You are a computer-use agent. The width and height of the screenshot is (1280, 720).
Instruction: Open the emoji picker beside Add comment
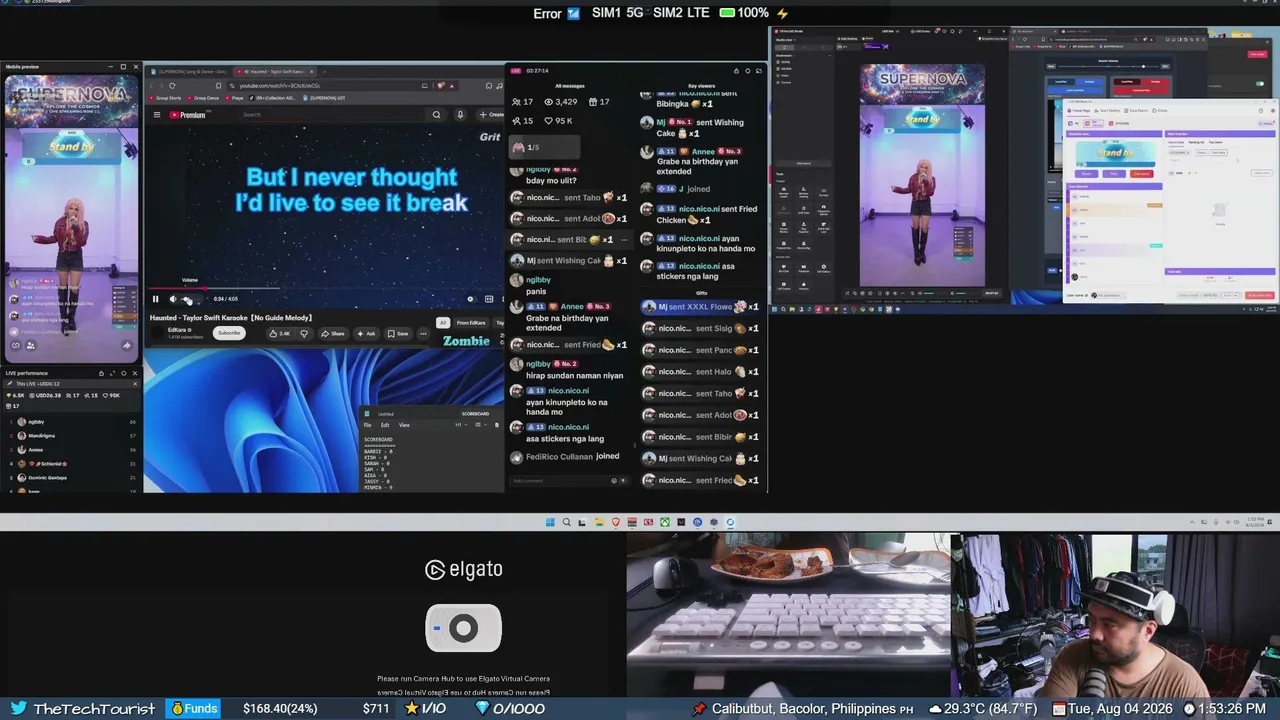(613, 480)
